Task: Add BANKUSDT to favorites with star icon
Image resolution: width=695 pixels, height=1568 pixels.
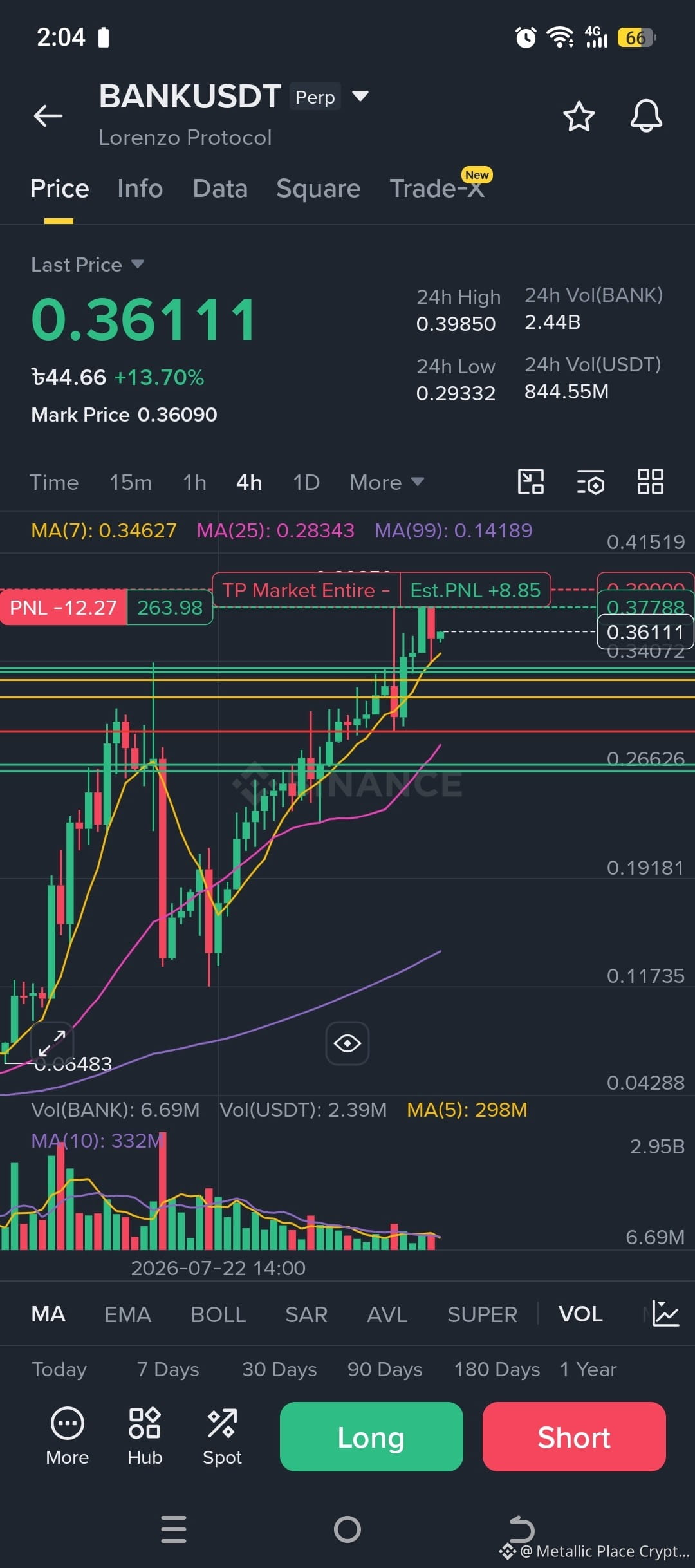Action: click(579, 117)
